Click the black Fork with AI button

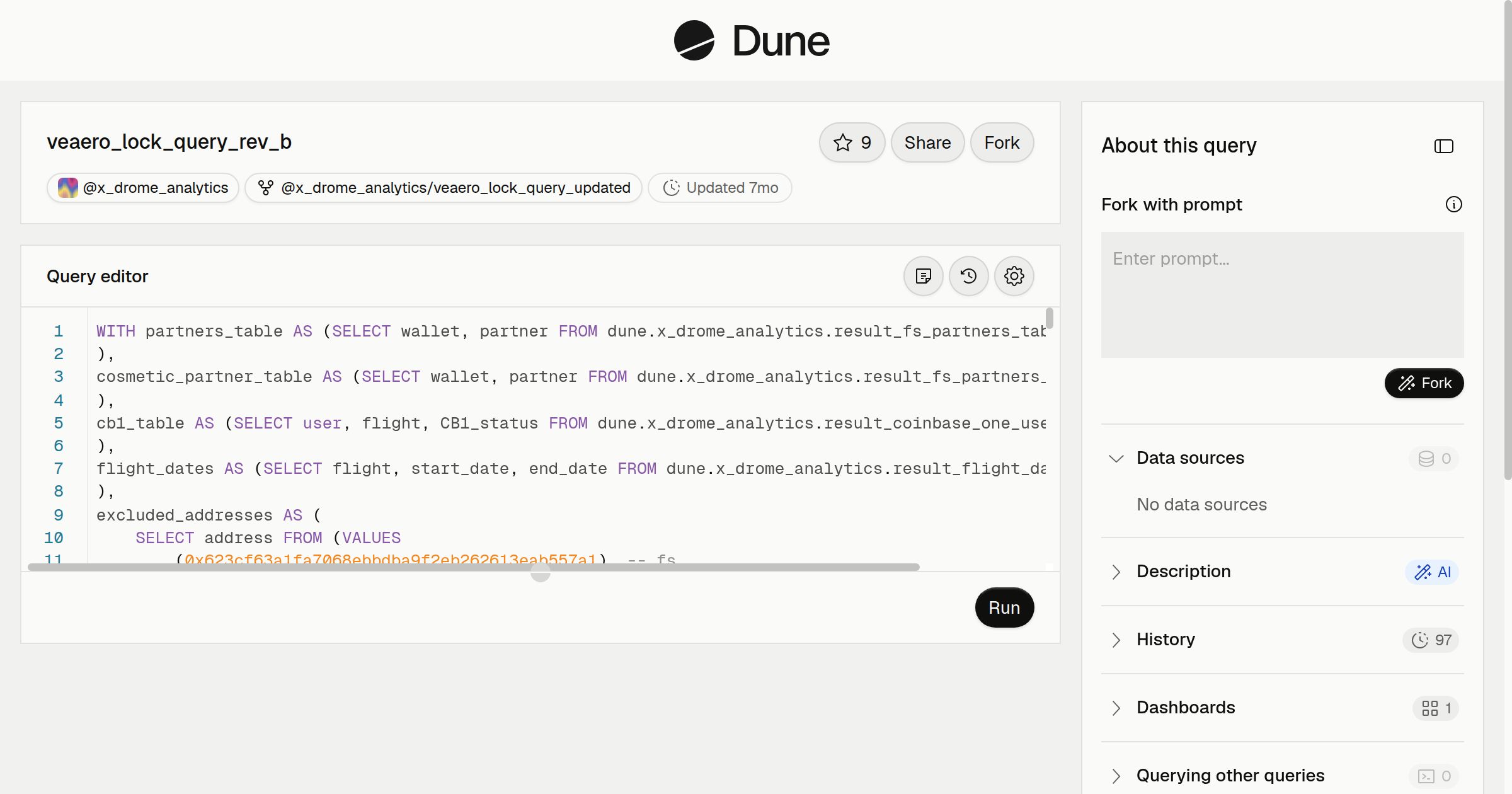coord(1424,383)
